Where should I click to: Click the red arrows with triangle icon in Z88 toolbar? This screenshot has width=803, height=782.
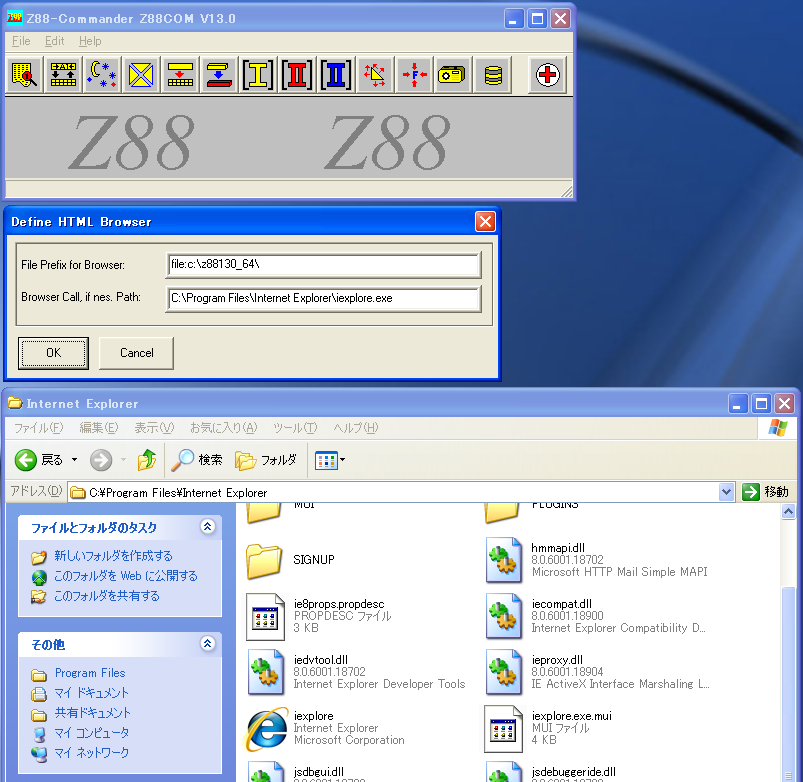[x=375, y=75]
